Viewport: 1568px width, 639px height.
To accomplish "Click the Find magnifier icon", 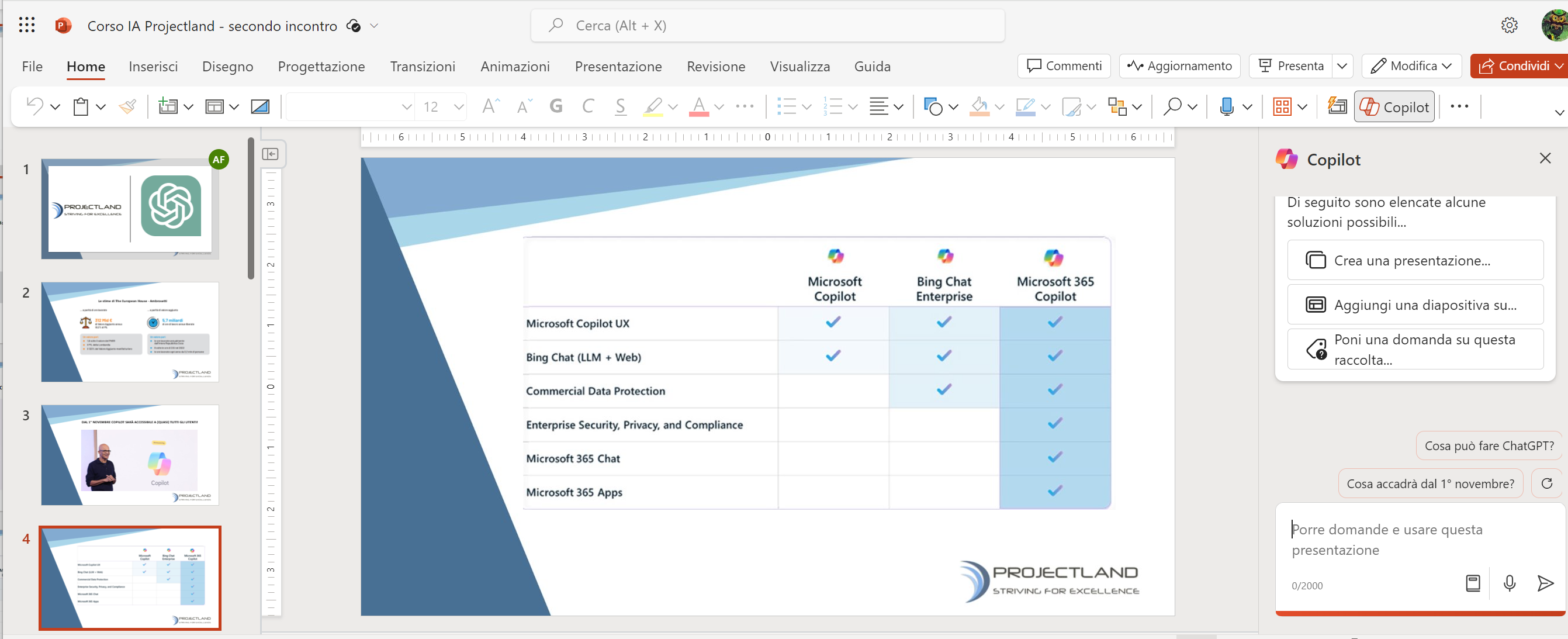I will click(1172, 106).
